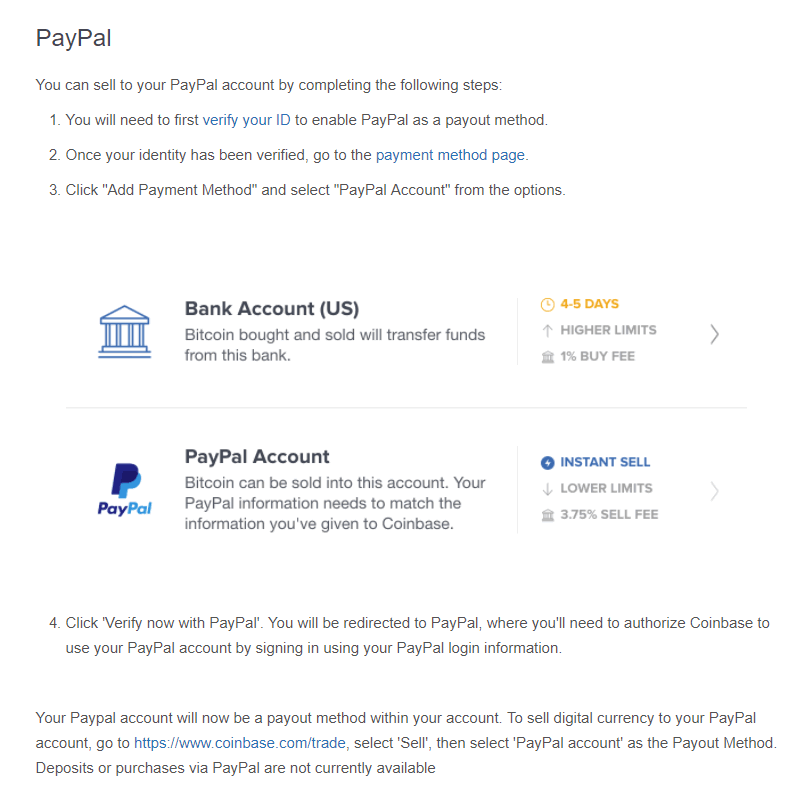Select the PayPal Account option title
Screen dimensions: 812x799
(x=257, y=457)
